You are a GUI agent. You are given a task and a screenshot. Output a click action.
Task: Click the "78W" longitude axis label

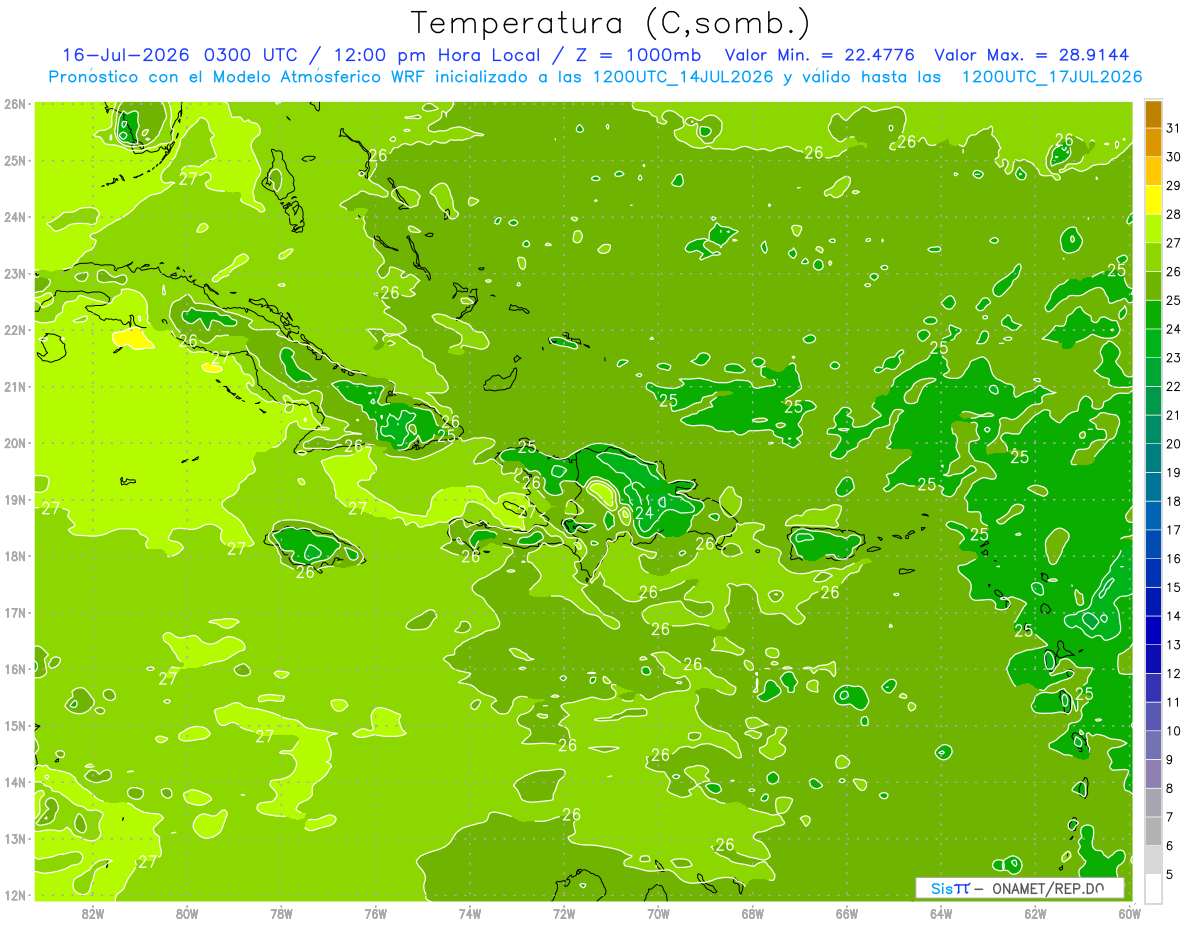pos(281,913)
